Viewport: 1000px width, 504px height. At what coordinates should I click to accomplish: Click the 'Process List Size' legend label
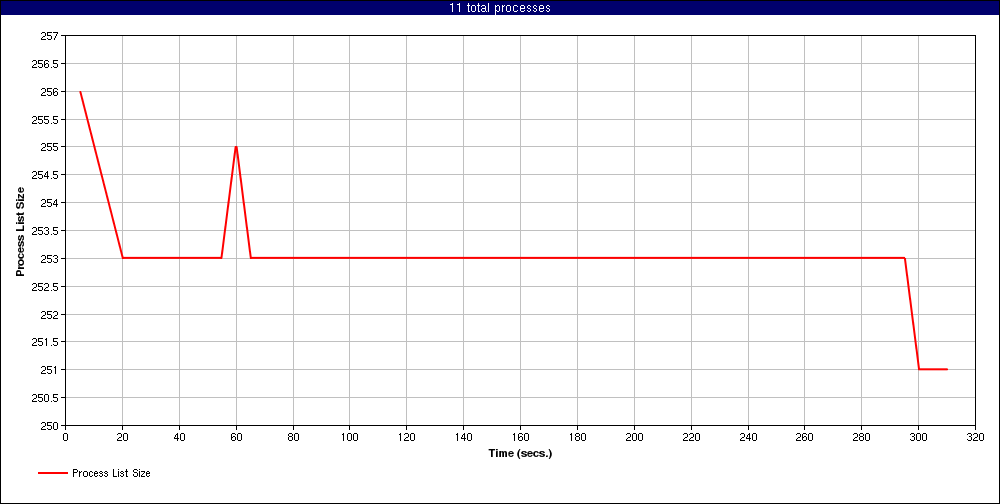(x=112, y=473)
